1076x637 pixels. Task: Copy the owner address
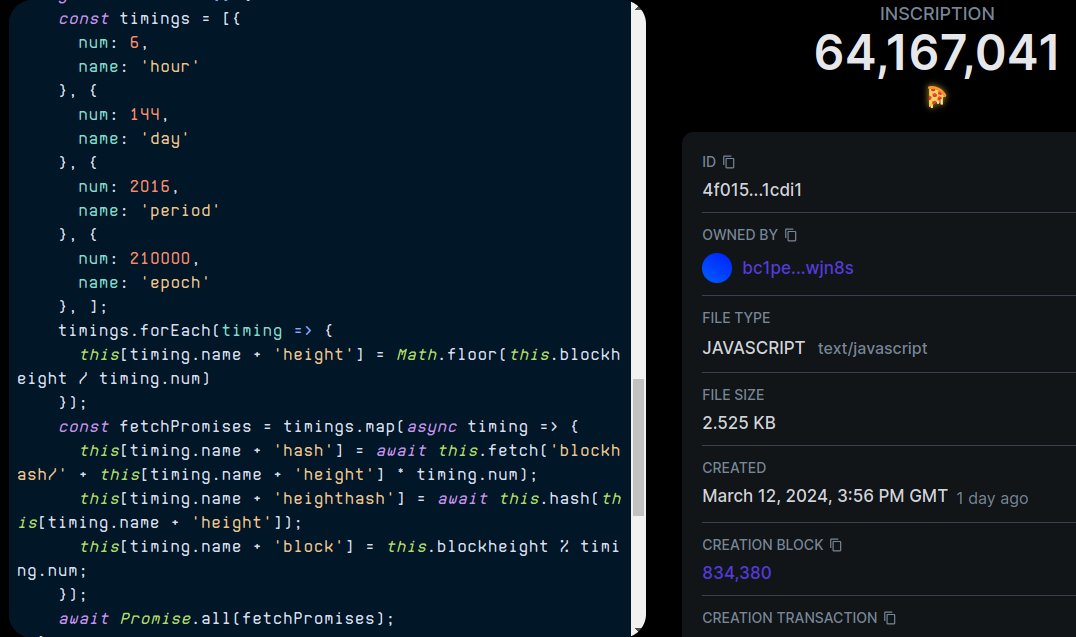click(x=790, y=234)
